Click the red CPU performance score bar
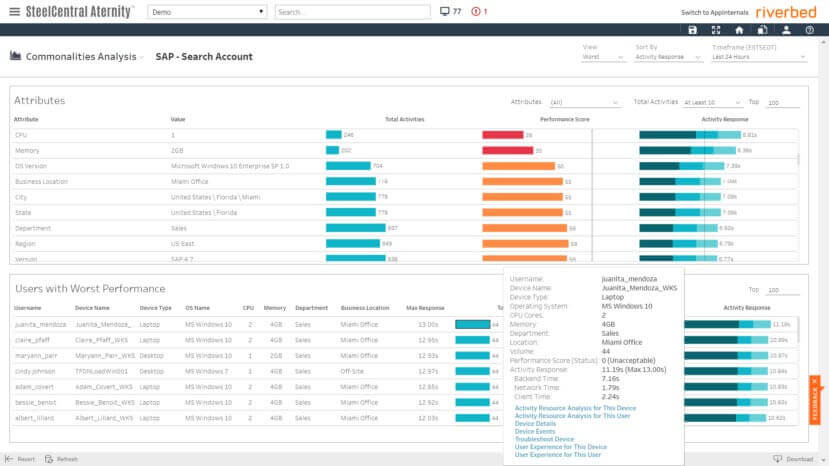 (x=503, y=135)
